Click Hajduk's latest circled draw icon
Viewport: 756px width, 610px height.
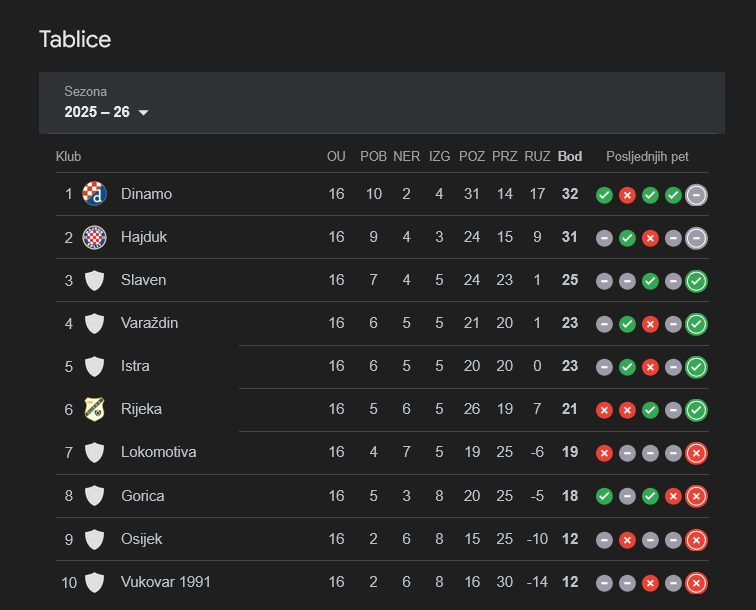697,238
